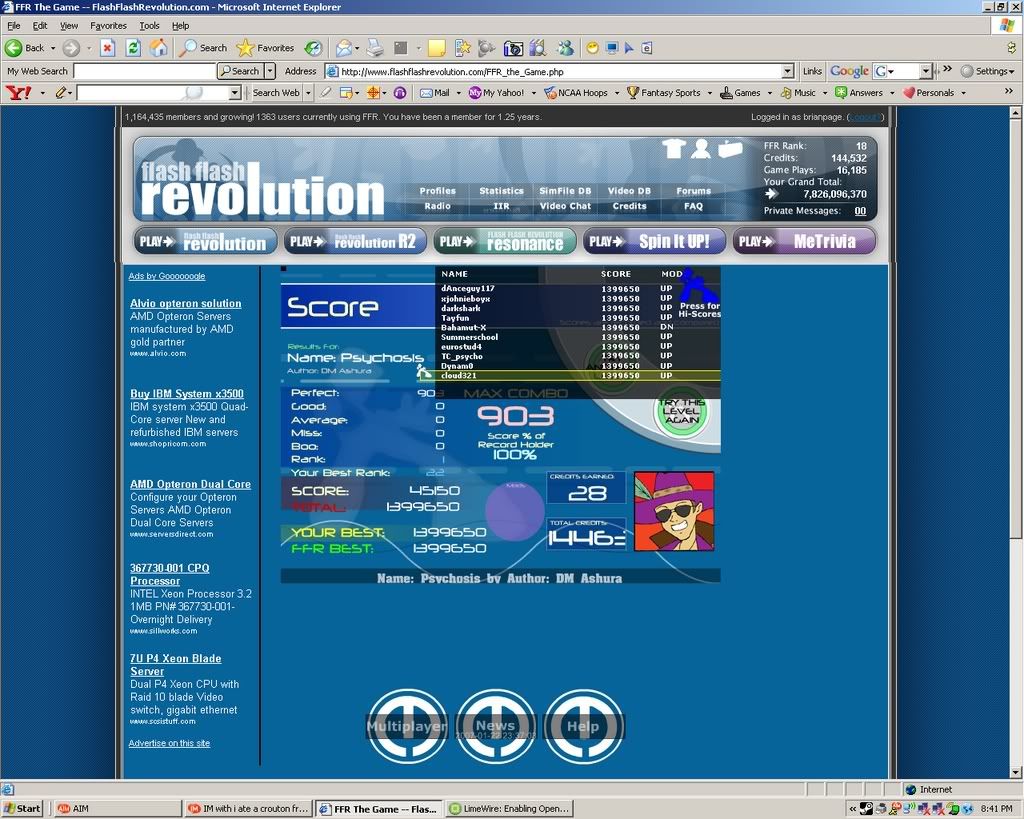Expand the address bar URL dropdown

point(787,71)
